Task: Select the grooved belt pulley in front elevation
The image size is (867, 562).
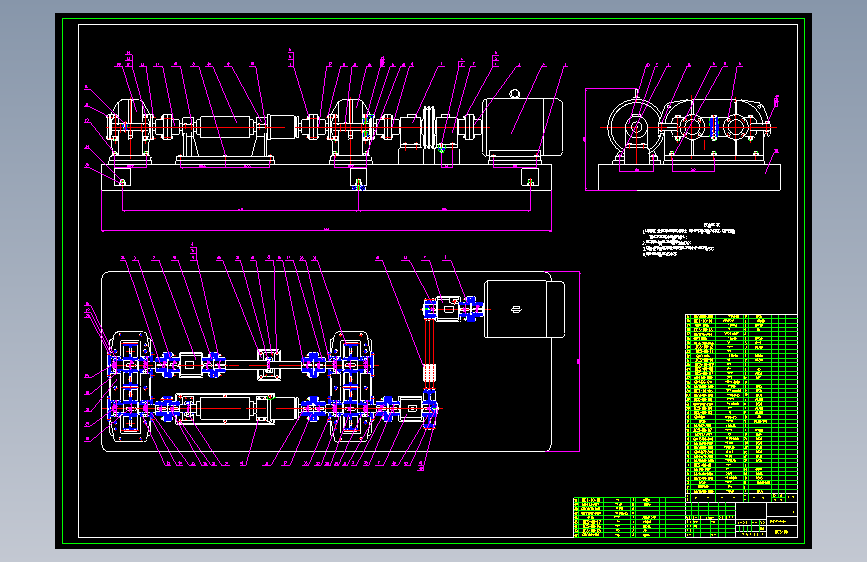Action: 428,128
